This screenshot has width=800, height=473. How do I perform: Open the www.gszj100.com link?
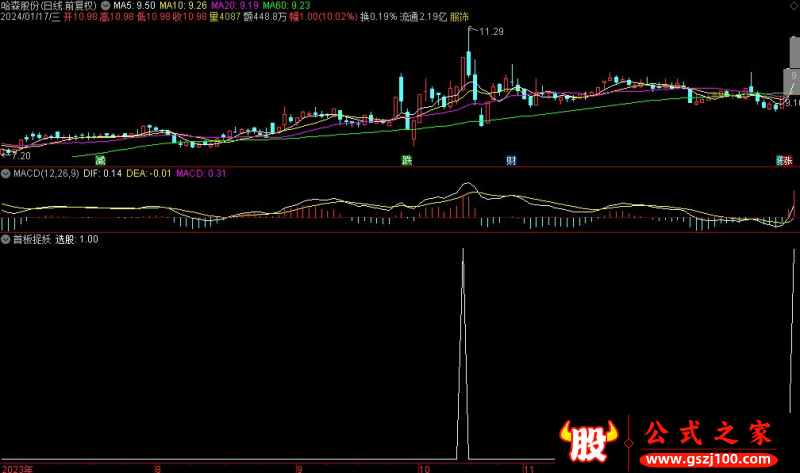pyautogui.click(x=705, y=460)
